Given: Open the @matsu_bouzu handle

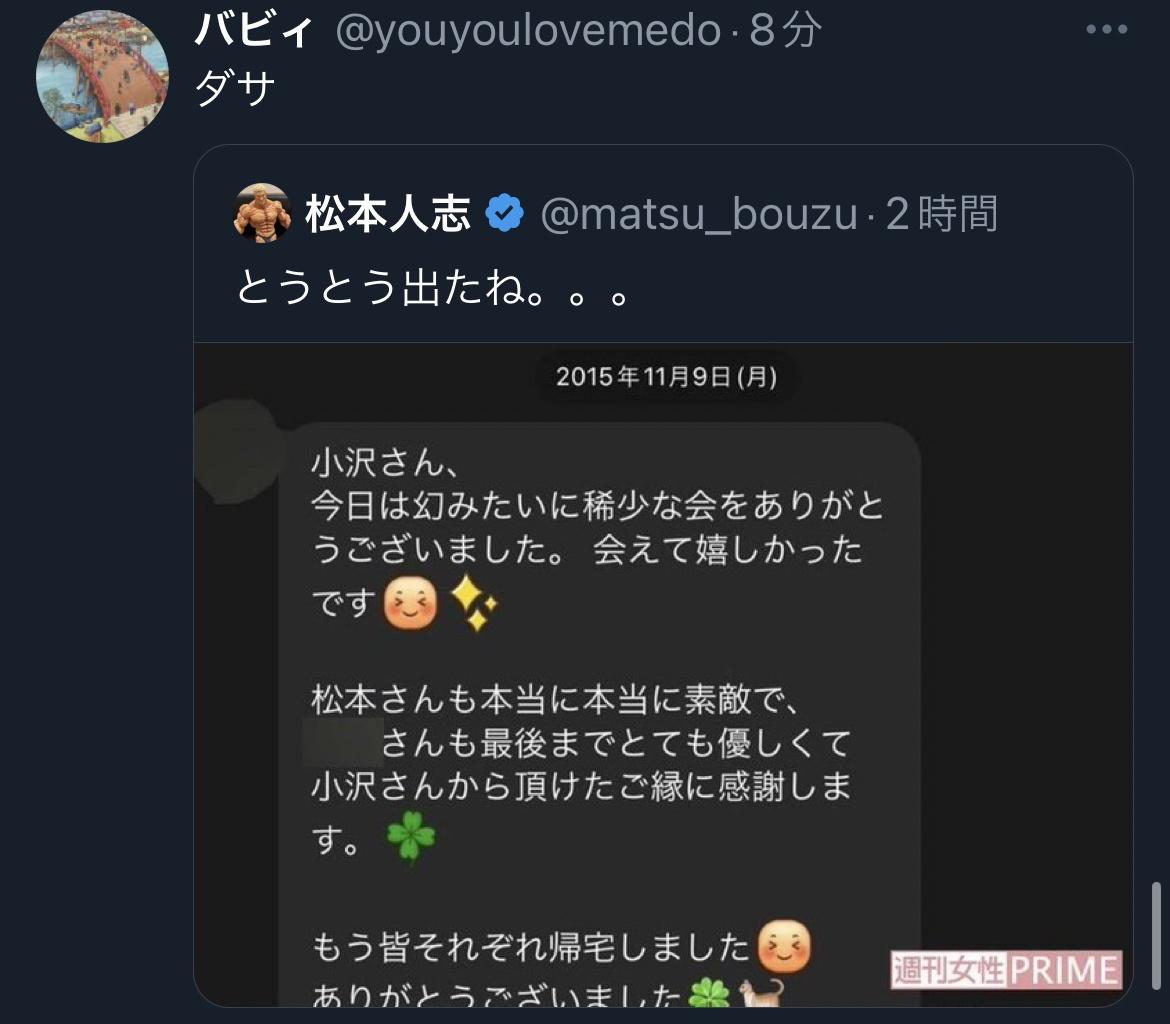Looking at the screenshot, I should coord(699,214).
